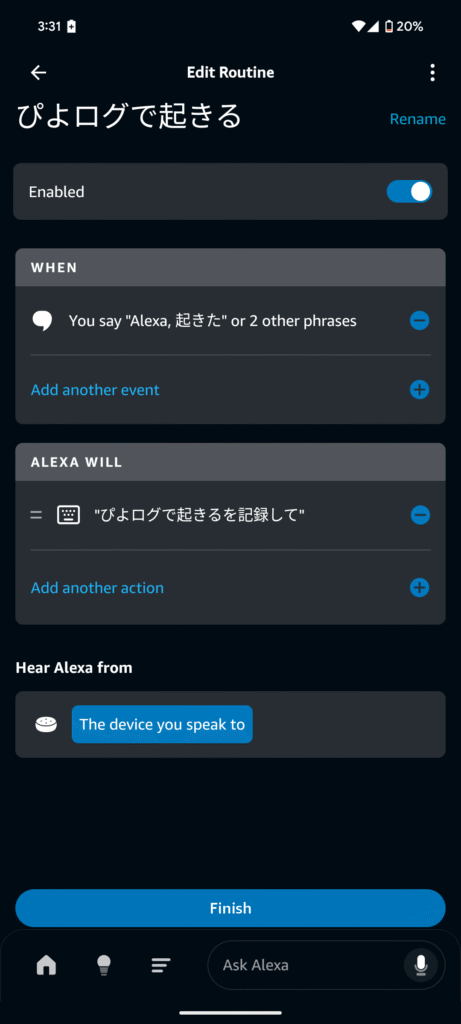
Task: Grab the action reorder handle
Action: (36, 515)
